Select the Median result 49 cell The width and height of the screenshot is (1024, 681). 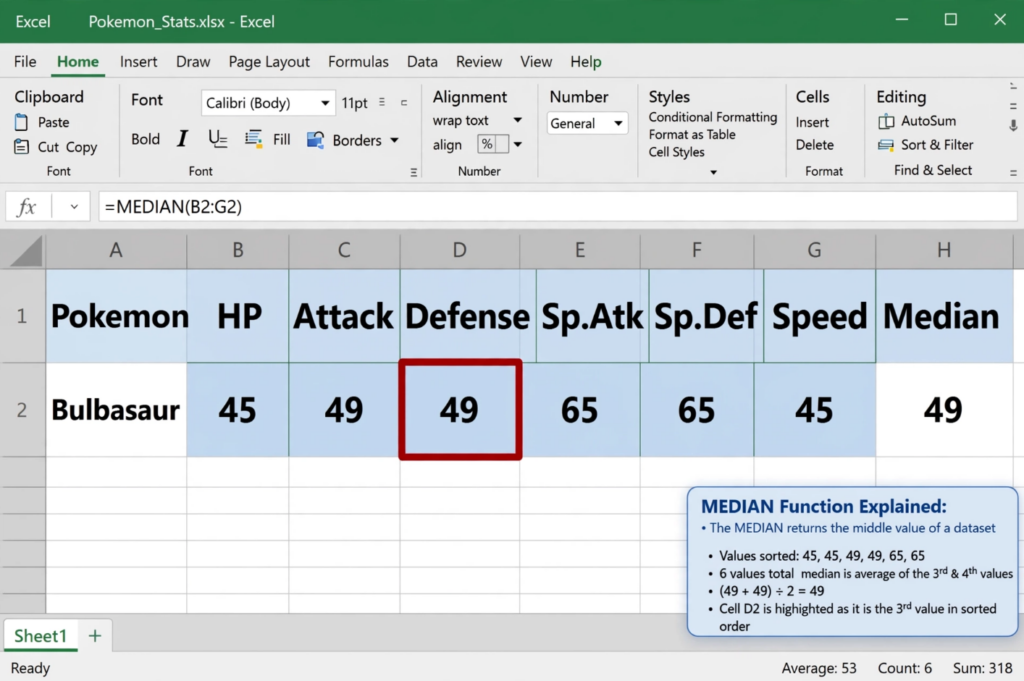pyautogui.click(x=944, y=410)
